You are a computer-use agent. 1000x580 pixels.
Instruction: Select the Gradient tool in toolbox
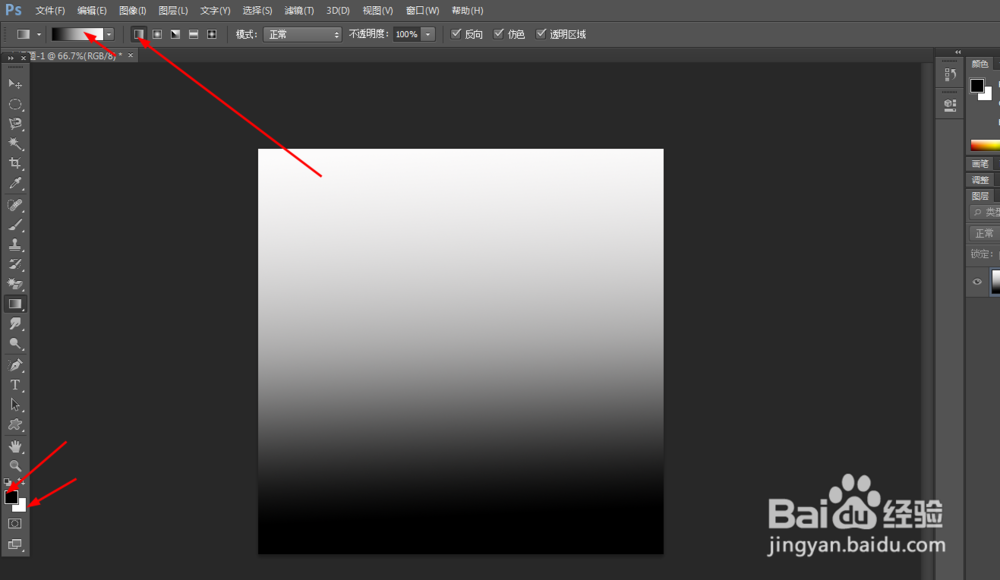pyautogui.click(x=15, y=304)
